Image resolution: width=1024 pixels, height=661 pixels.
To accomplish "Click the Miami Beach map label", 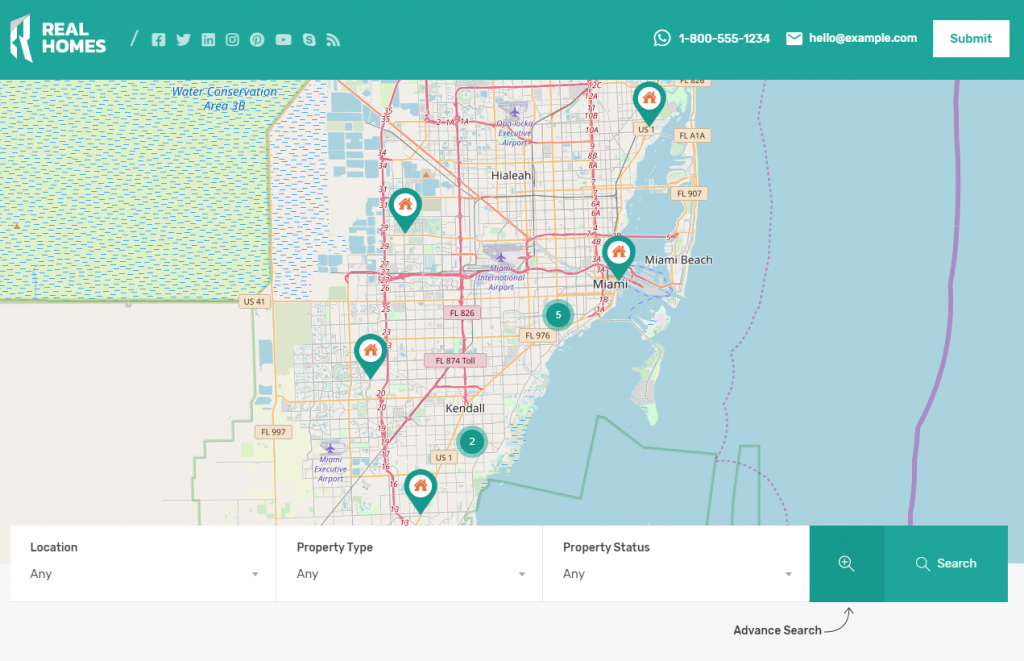I will click(x=679, y=260).
